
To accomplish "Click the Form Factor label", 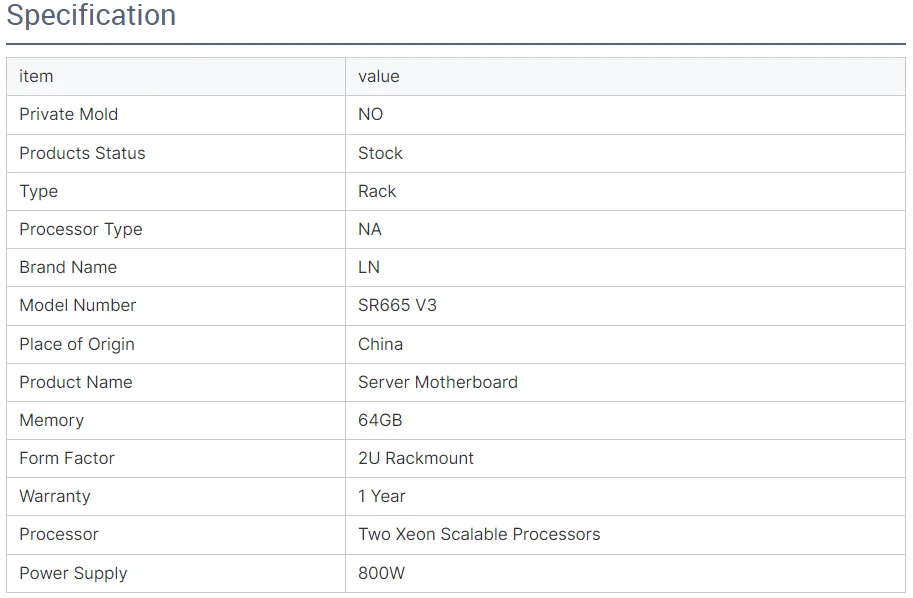I will (x=67, y=458).
